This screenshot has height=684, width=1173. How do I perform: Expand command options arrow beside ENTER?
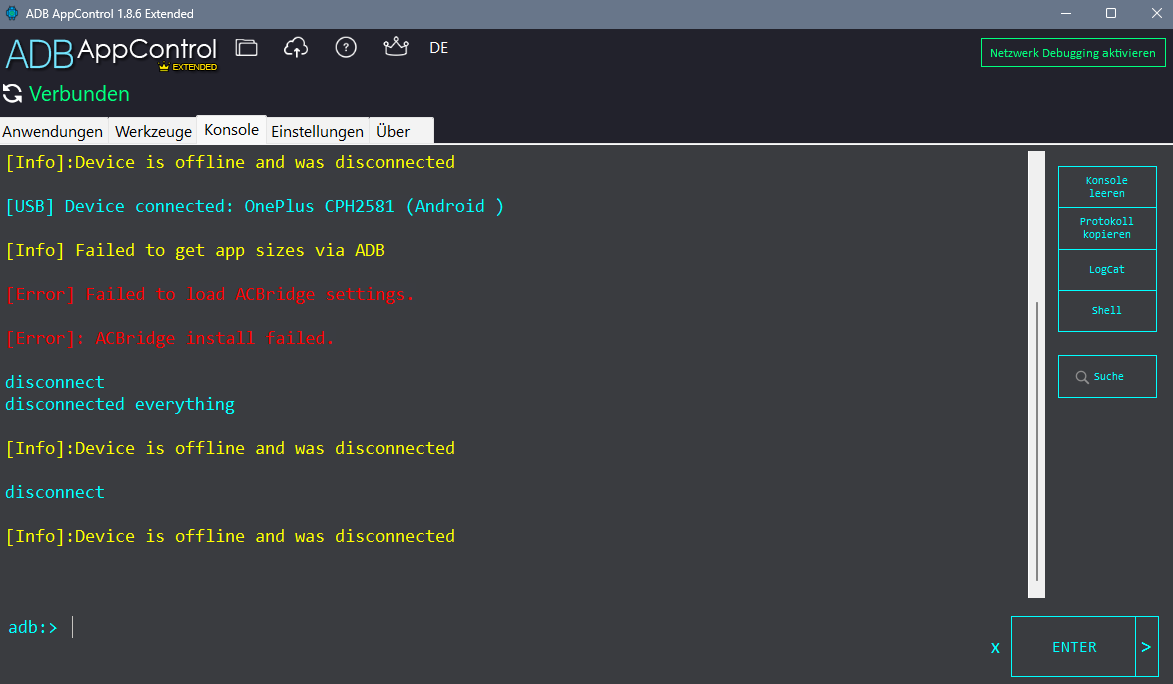(x=1146, y=647)
